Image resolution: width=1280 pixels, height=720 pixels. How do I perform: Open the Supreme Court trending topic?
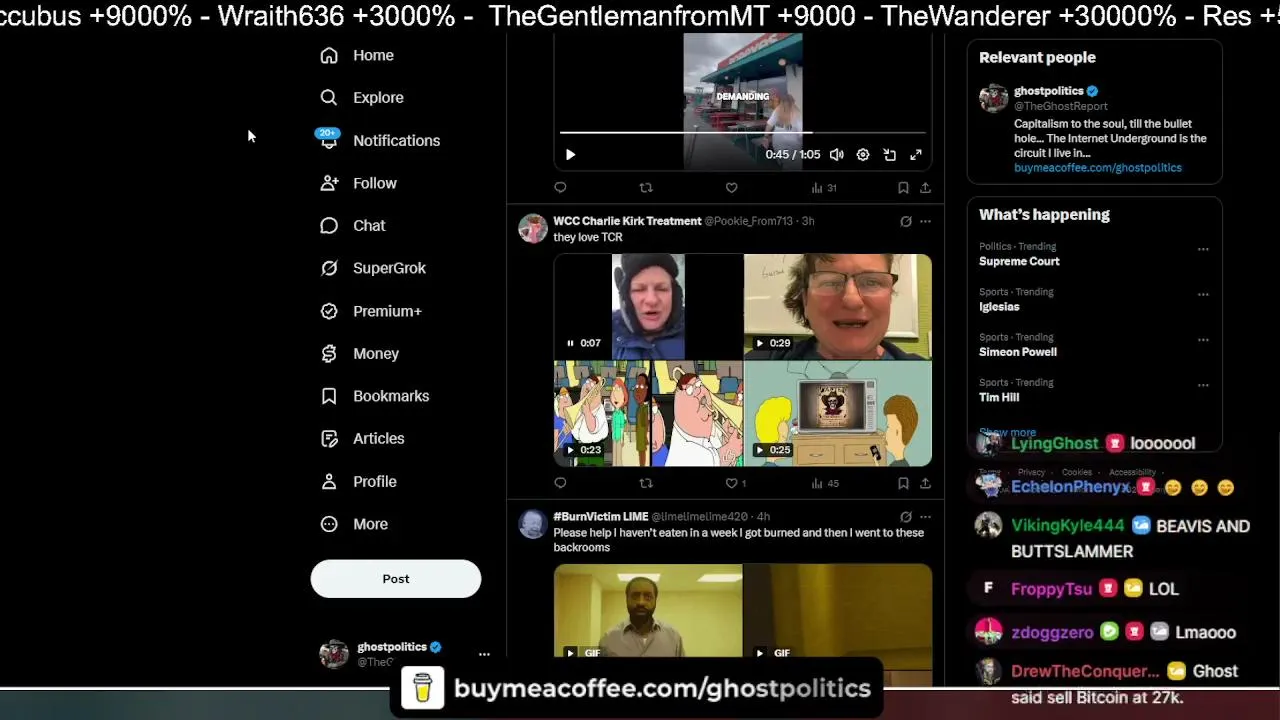(1019, 262)
